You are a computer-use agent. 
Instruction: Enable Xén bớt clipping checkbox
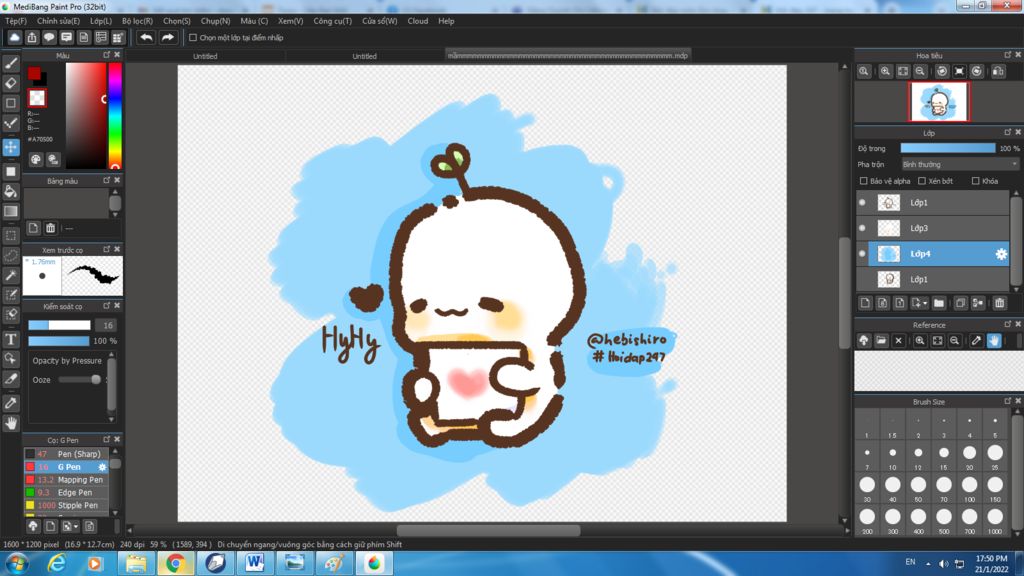point(921,181)
